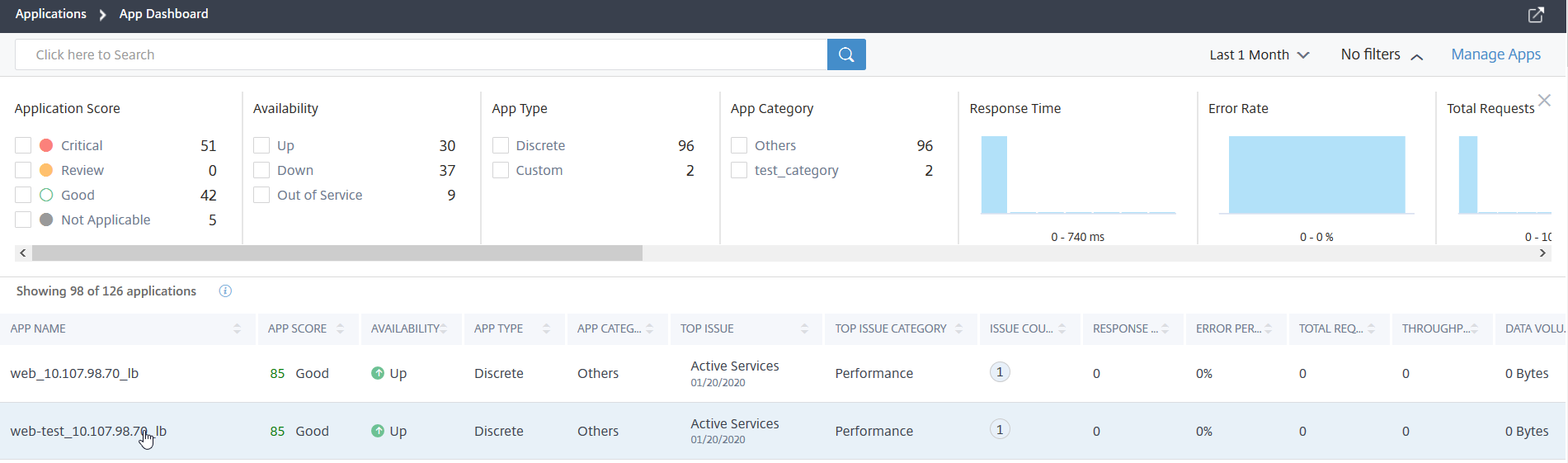Viewport: 1568px width, 463px height.
Task: Check the test_category filter
Action: pos(739,170)
